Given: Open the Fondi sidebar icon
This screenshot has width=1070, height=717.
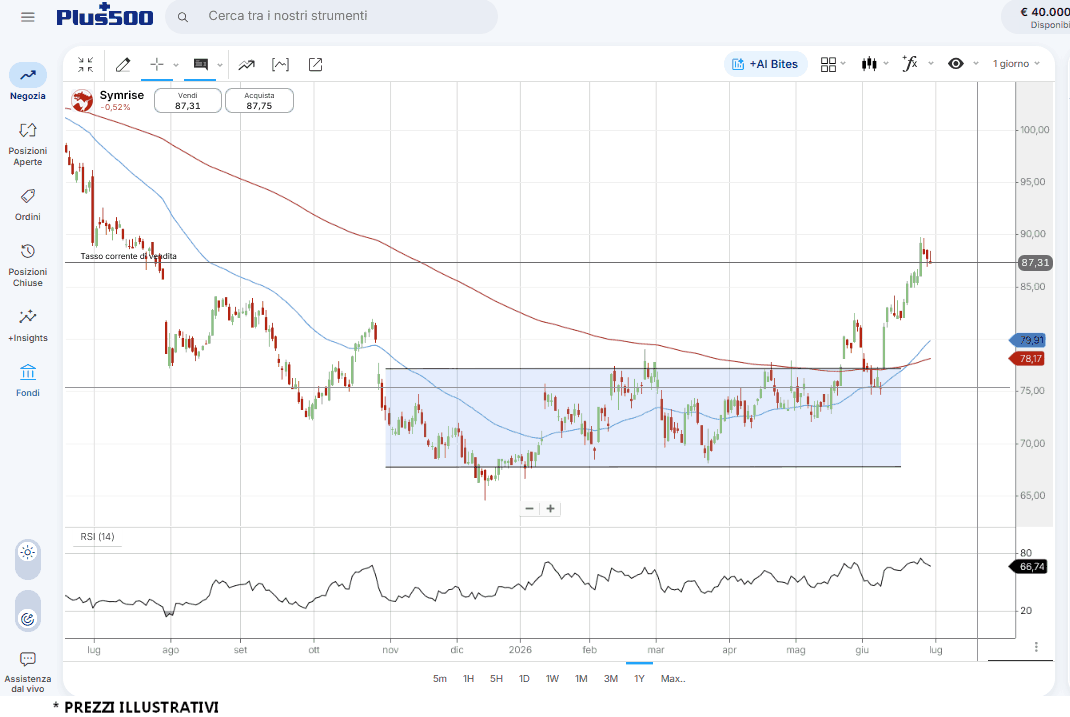Looking at the screenshot, I should coord(28,381).
